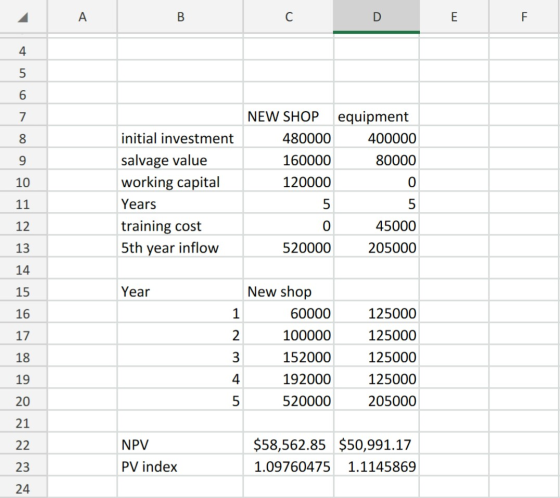Click the select-all triangle corner
Viewport: 560px width, 498px height.
pos(23,17)
